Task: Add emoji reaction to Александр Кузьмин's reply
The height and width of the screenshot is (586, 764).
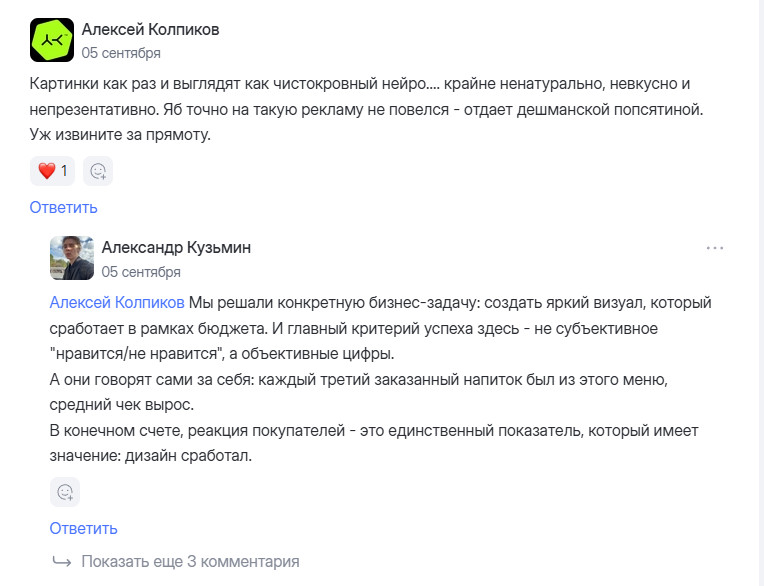Action: tap(65, 492)
